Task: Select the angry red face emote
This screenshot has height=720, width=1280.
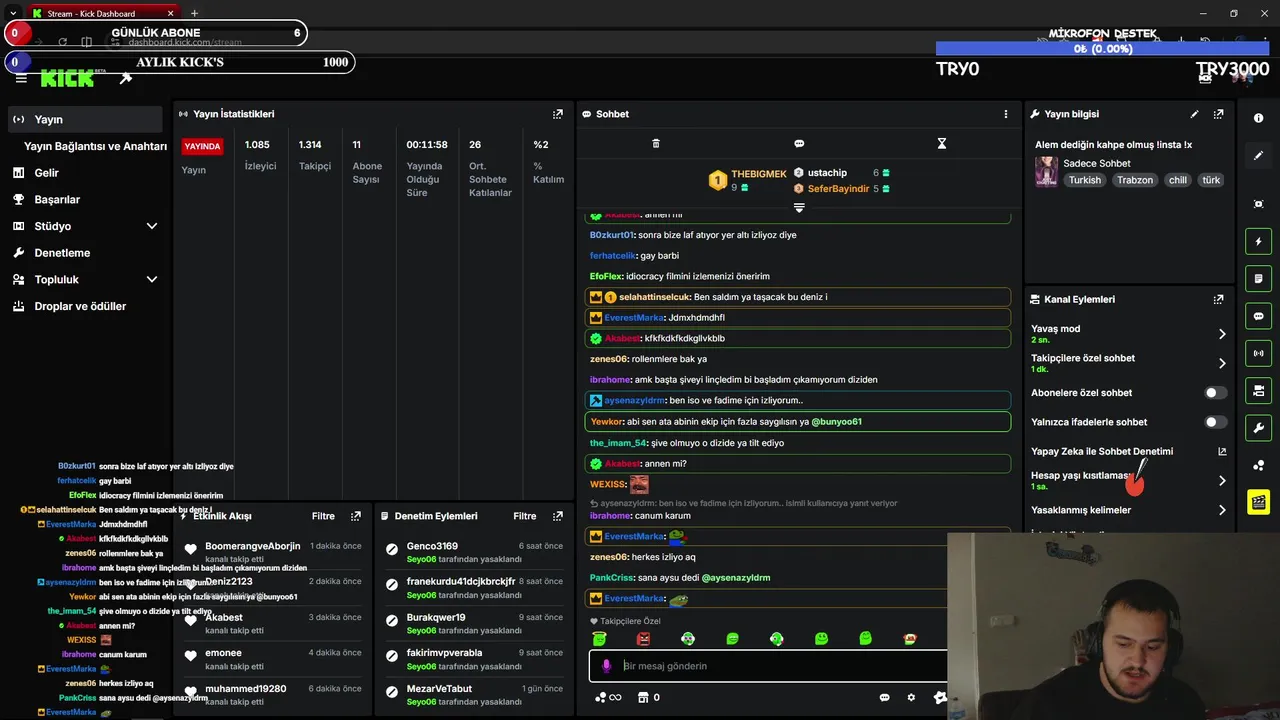Action: [x=643, y=639]
